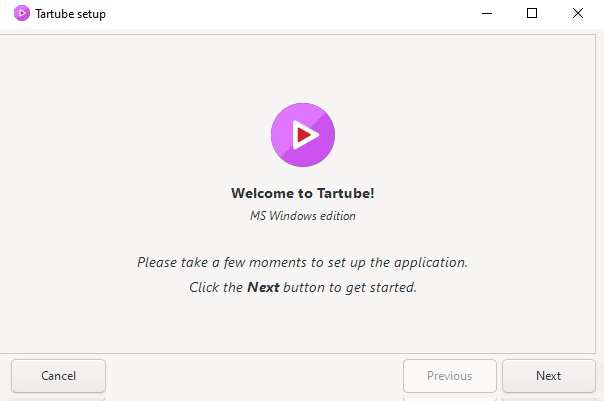Click the "Please take a few moments" line
Image resolution: width=604 pixels, height=401 pixels.
(x=302, y=262)
